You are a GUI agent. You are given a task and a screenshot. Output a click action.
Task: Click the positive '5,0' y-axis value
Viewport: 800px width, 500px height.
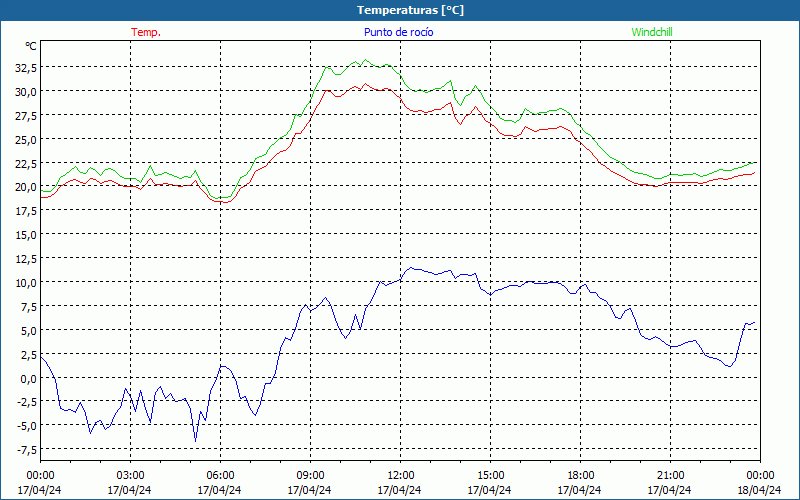[x=28, y=330]
